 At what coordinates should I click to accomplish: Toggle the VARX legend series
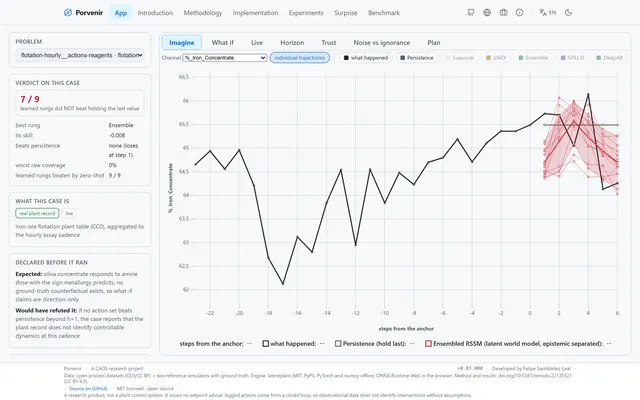coord(496,58)
